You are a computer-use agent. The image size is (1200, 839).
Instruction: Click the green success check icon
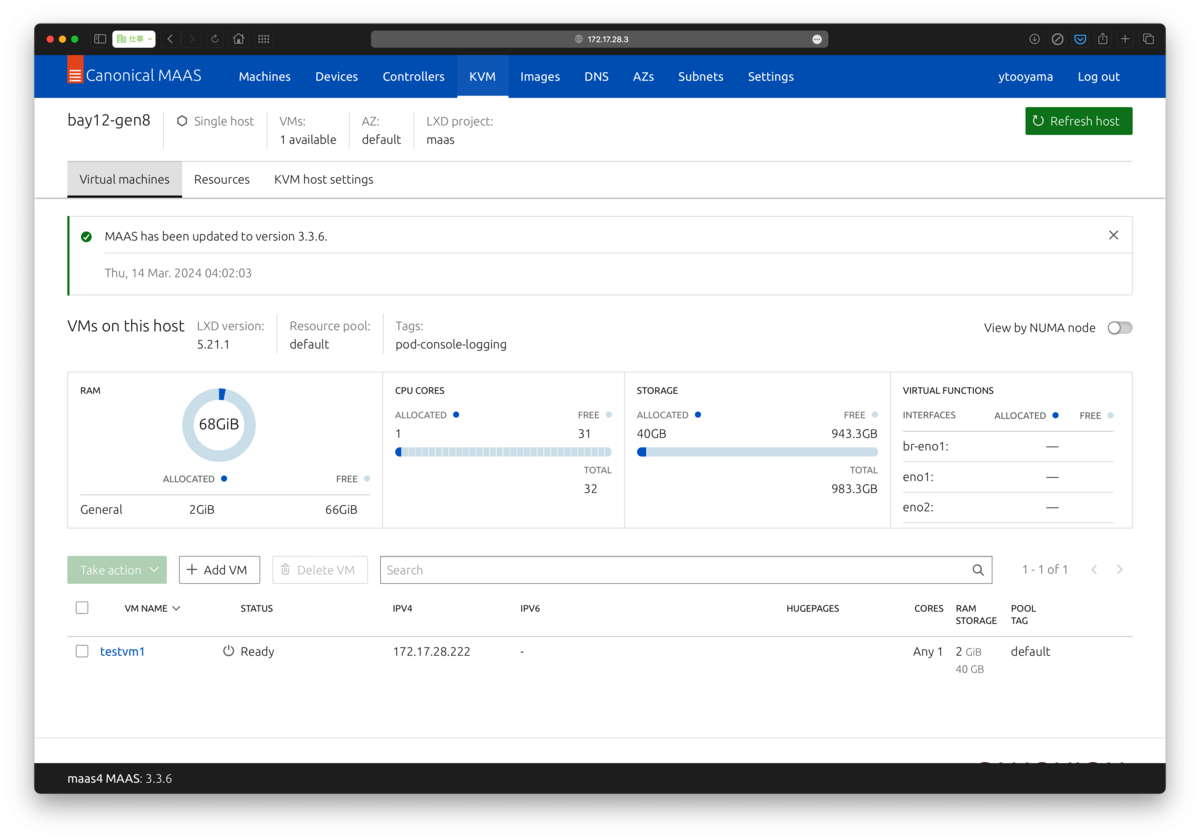(x=86, y=237)
